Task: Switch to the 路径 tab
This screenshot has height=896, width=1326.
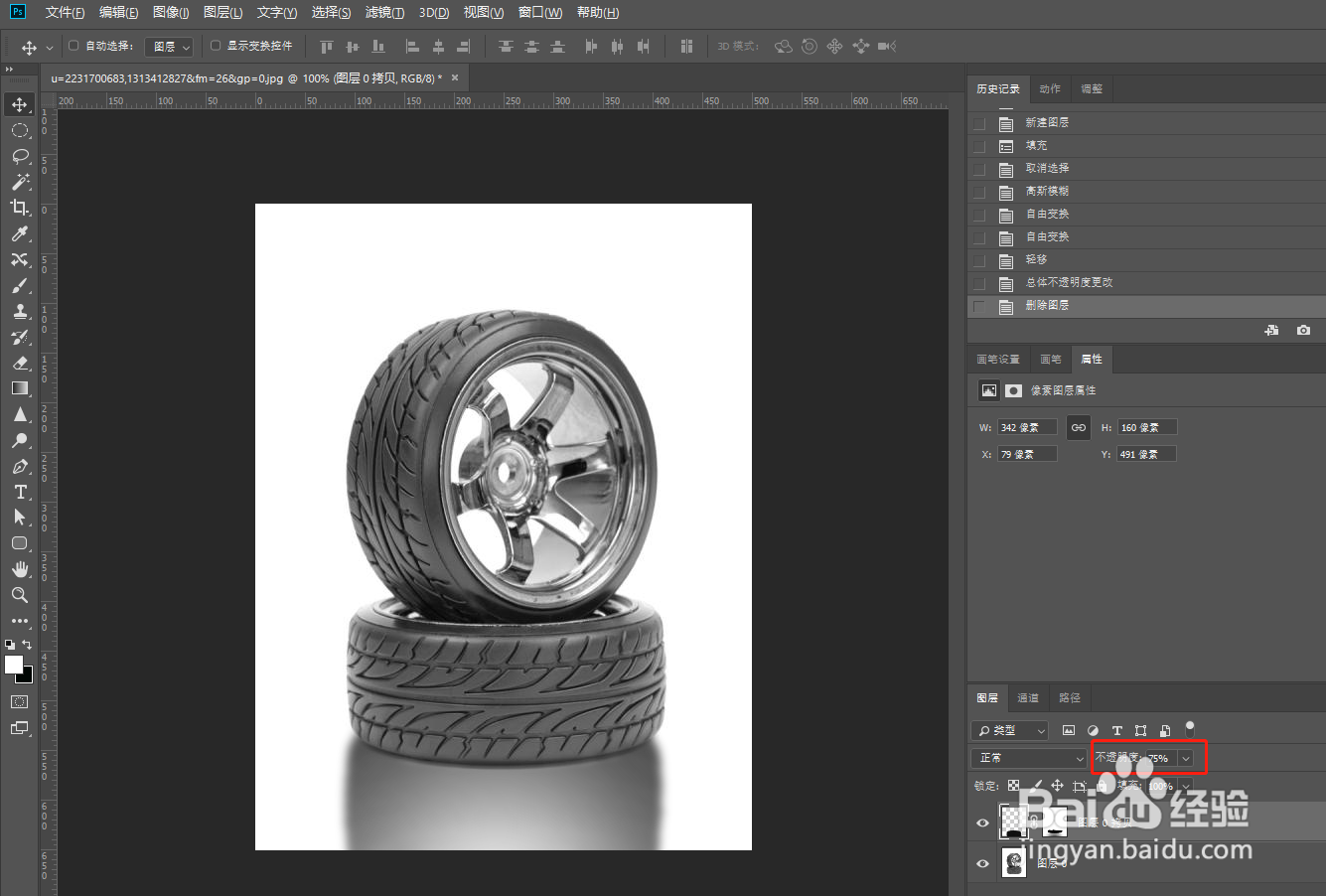Action: click(1070, 697)
